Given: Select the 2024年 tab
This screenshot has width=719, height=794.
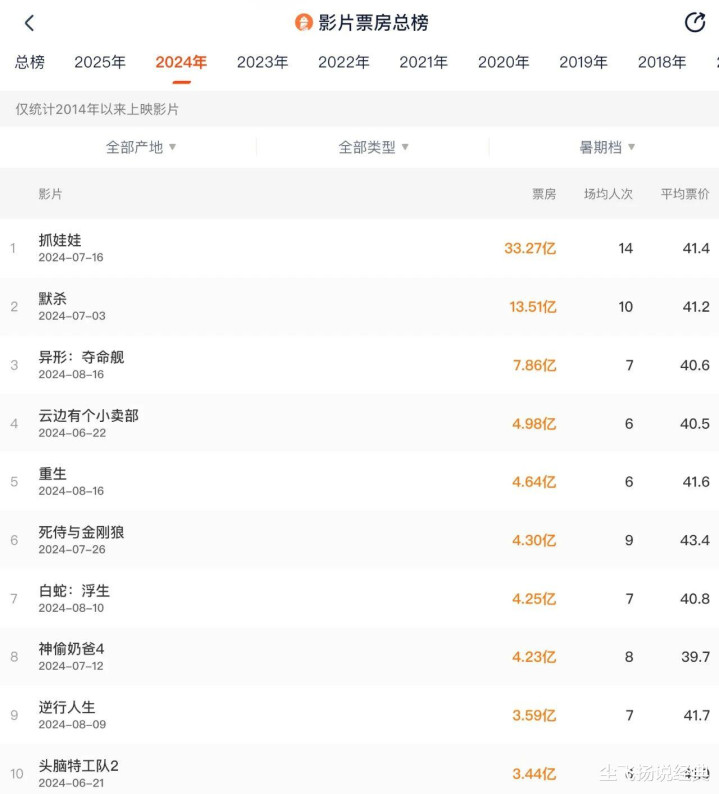Looking at the screenshot, I should [181, 62].
